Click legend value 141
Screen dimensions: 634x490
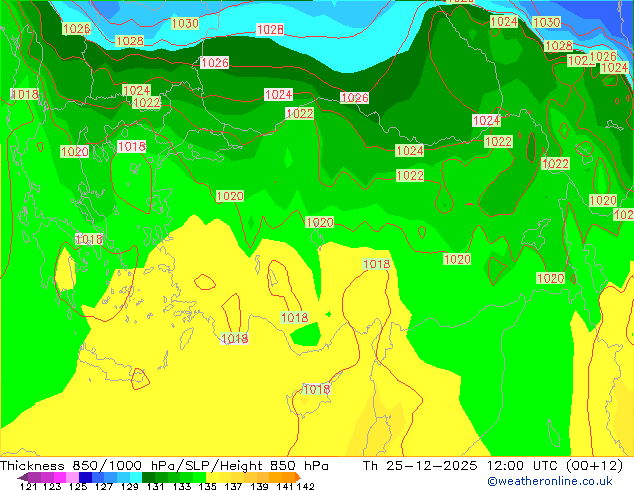tap(285, 486)
